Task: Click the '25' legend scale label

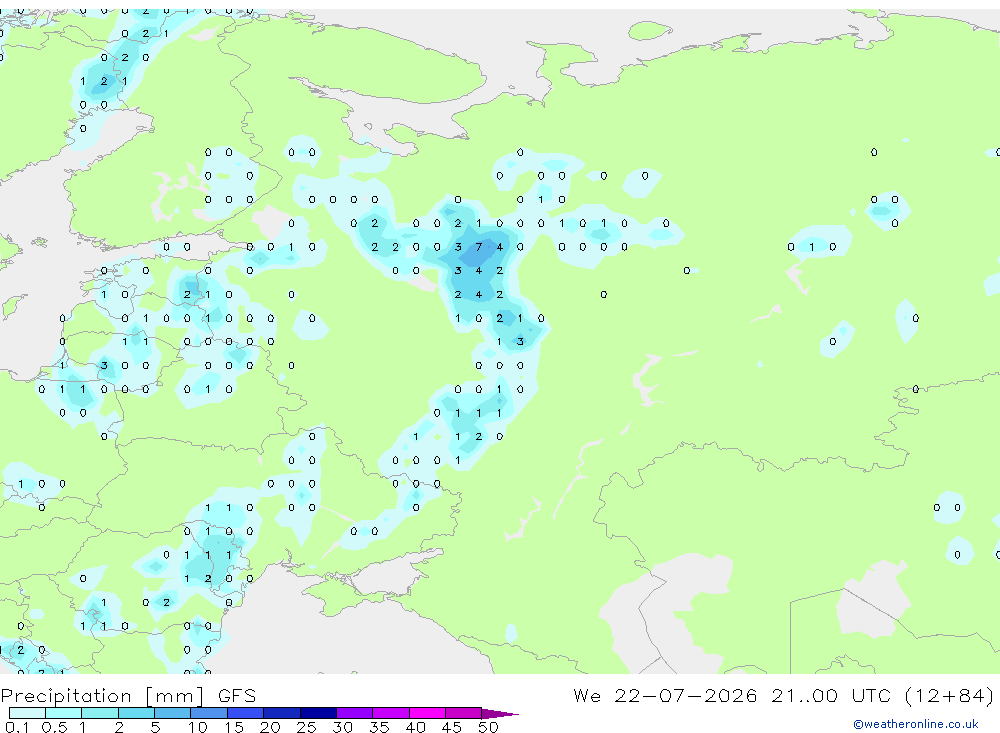Action: [x=307, y=727]
